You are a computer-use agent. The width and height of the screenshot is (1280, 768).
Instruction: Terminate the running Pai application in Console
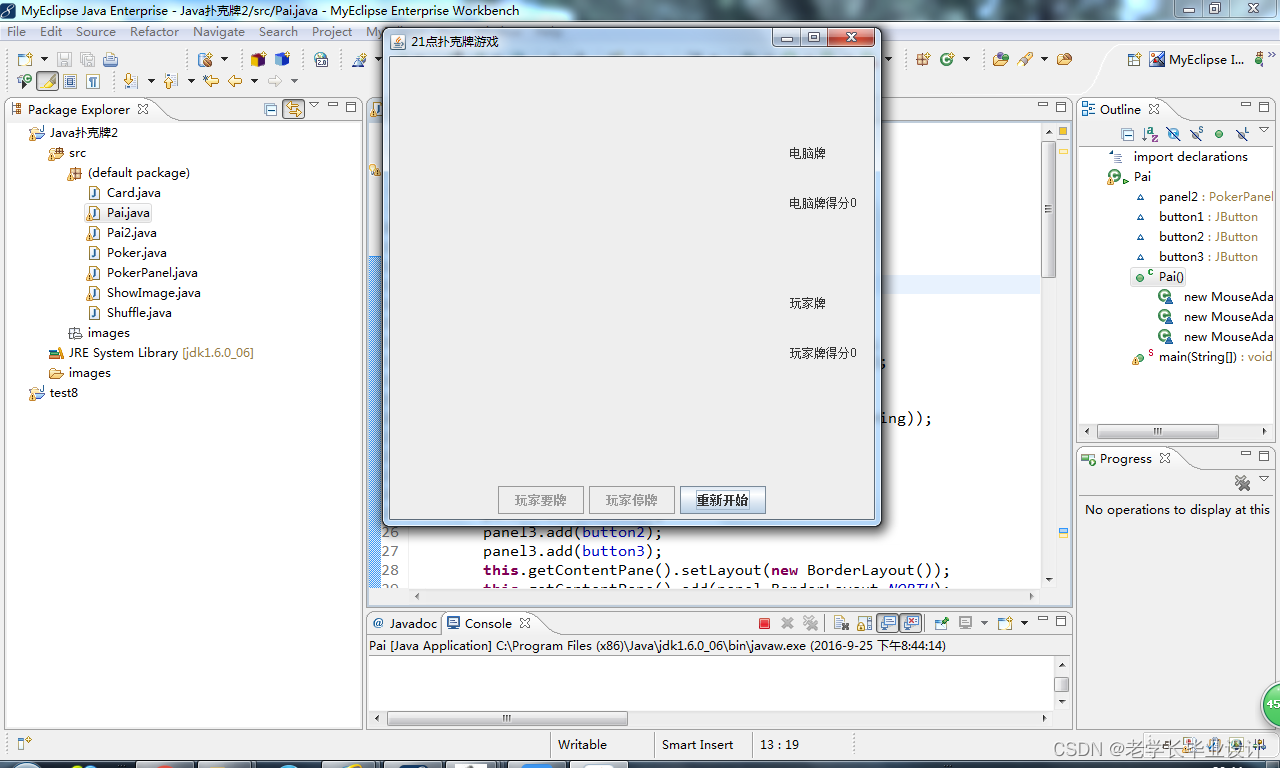(764, 622)
